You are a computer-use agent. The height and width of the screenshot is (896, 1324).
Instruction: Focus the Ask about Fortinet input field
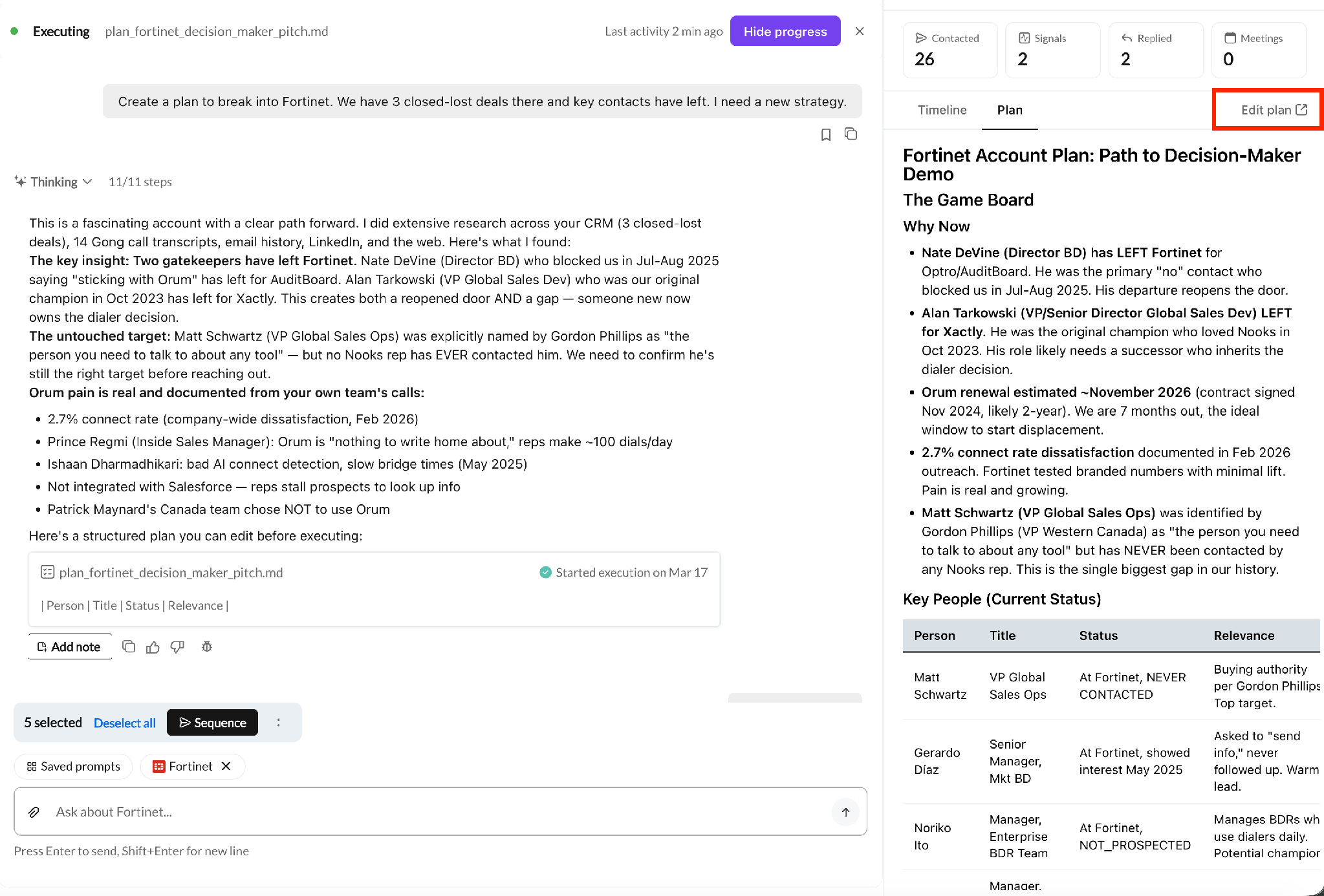coord(440,811)
